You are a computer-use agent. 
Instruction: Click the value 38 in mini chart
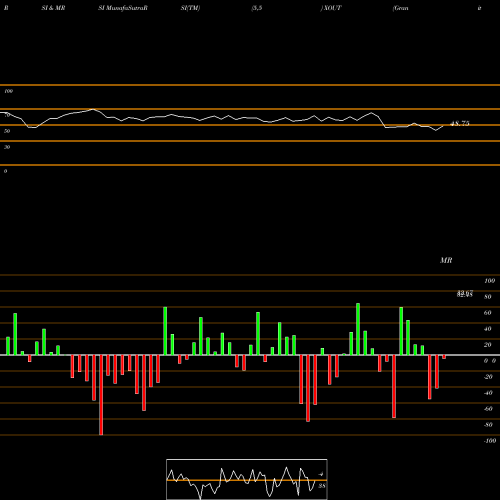tap(322, 486)
